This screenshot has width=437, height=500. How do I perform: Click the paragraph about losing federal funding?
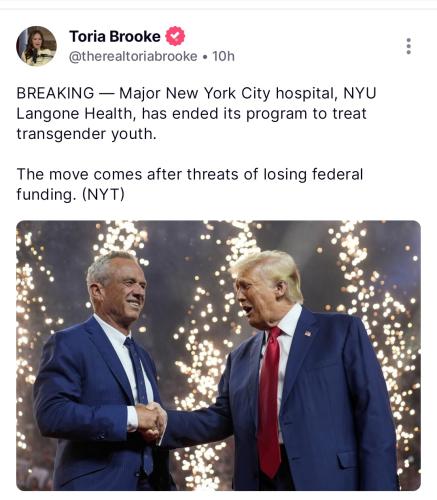coord(190,184)
